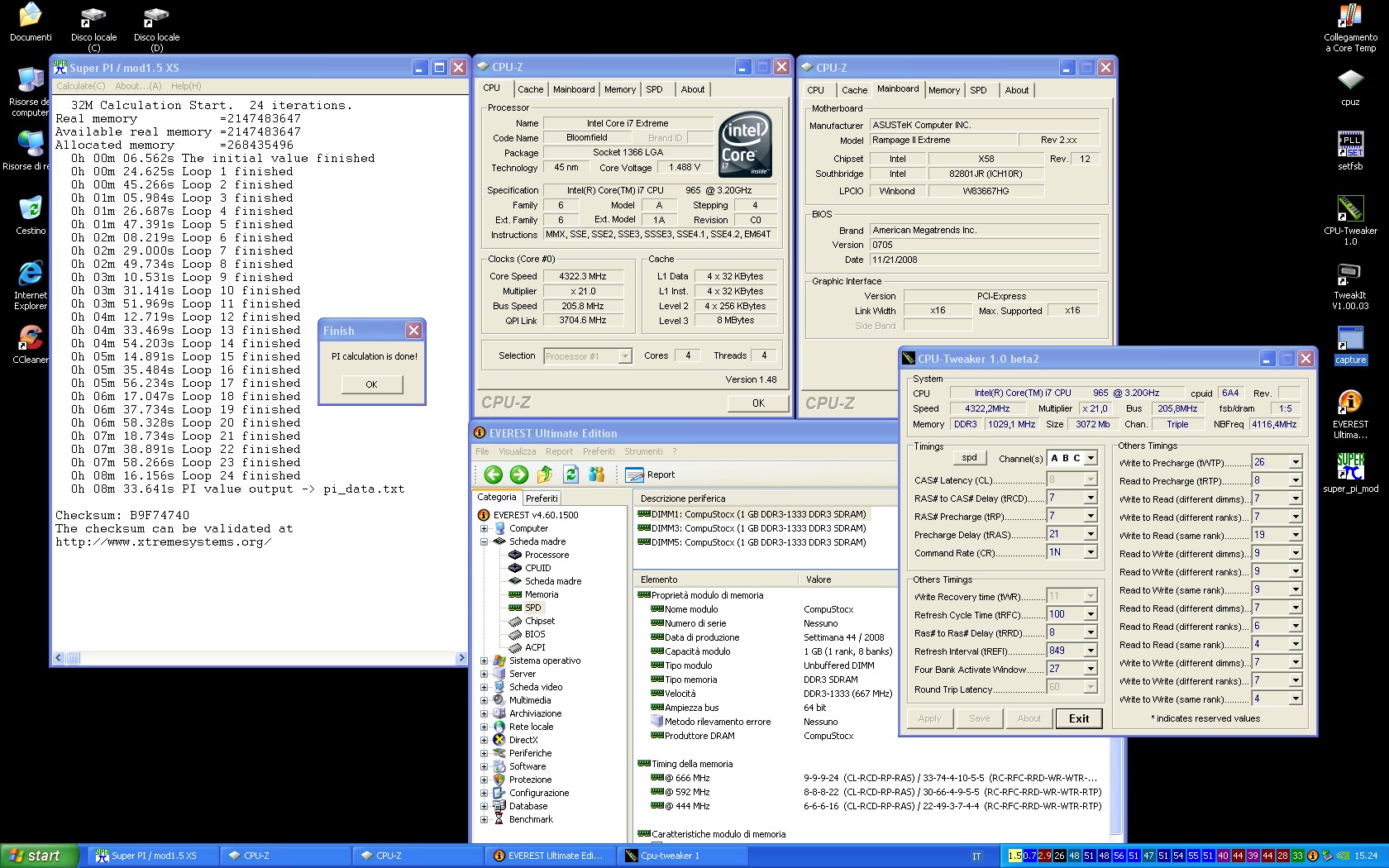Open the Refresh Interval (tREFI) dropdown

1091,651
